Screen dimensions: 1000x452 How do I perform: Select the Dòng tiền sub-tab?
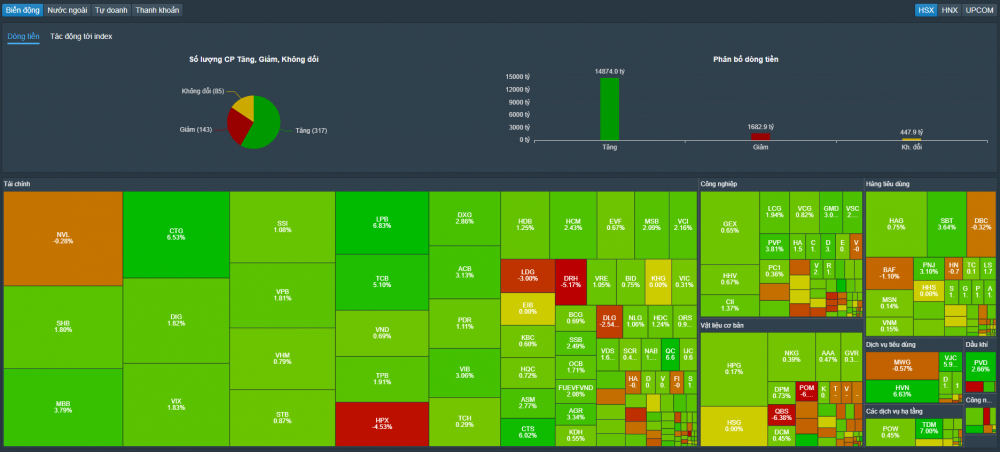(23, 36)
